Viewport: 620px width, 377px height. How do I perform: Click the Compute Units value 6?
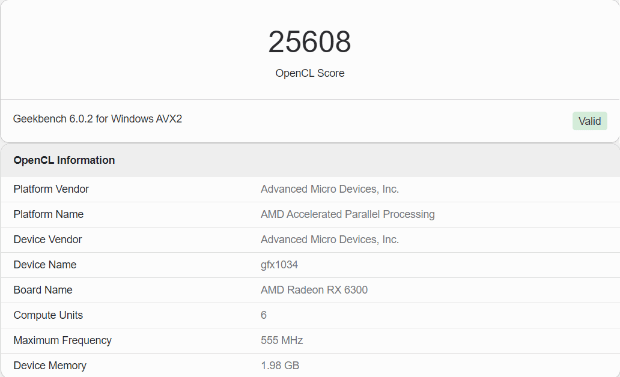point(263,315)
